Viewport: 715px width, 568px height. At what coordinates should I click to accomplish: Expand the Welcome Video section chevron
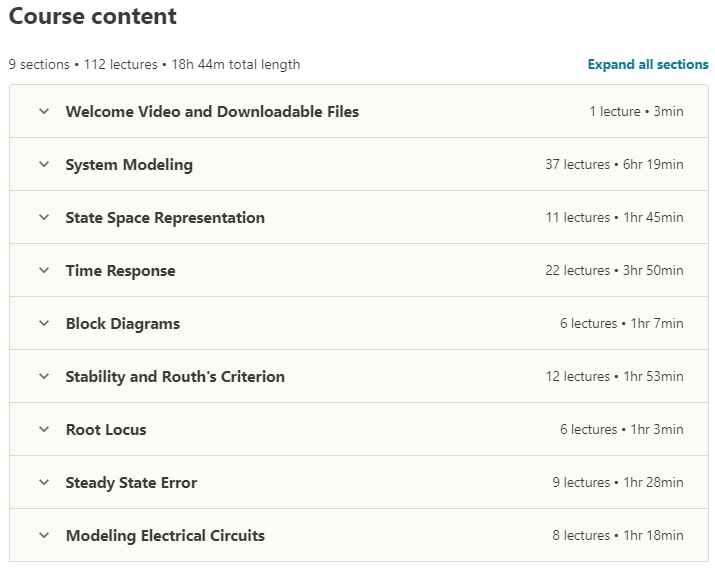point(44,111)
